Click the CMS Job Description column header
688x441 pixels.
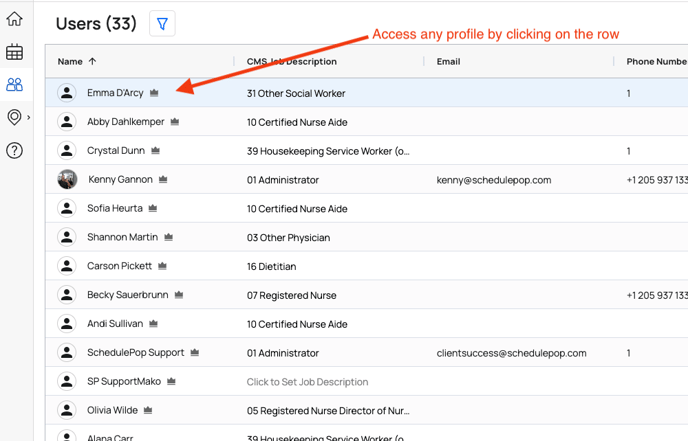tap(291, 61)
